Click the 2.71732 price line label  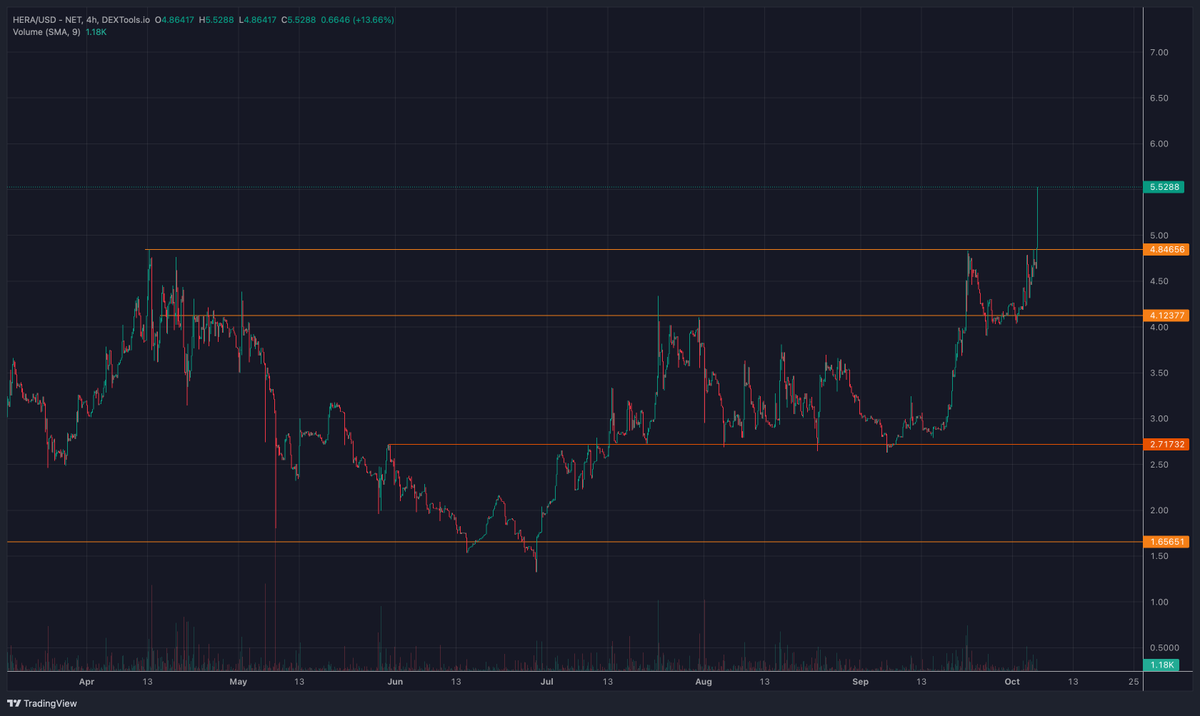1164,444
